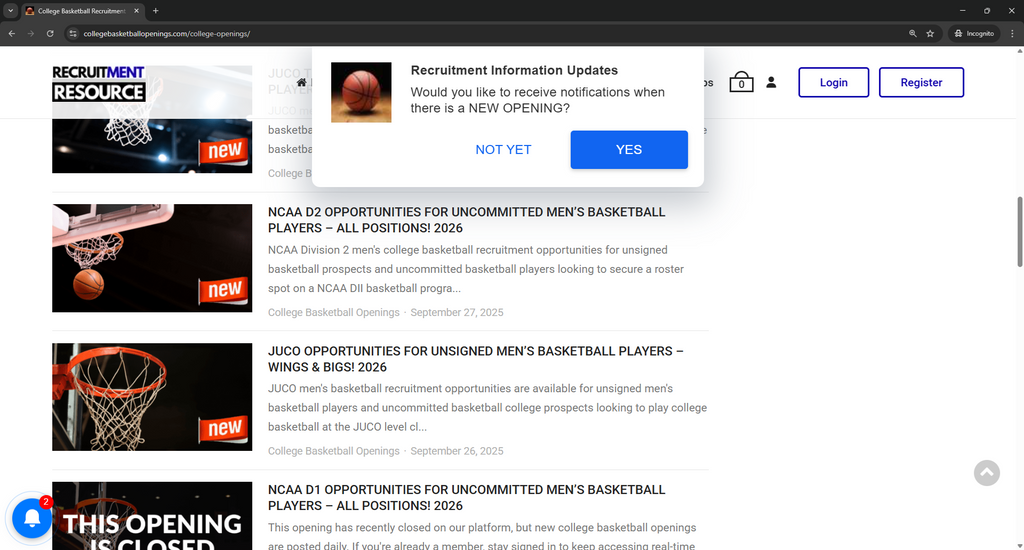Close the College Basketball Recruitment tab
Image resolution: width=1024 pixels, height=550 pixels.
pyautogui.click(x=136, y=10)
